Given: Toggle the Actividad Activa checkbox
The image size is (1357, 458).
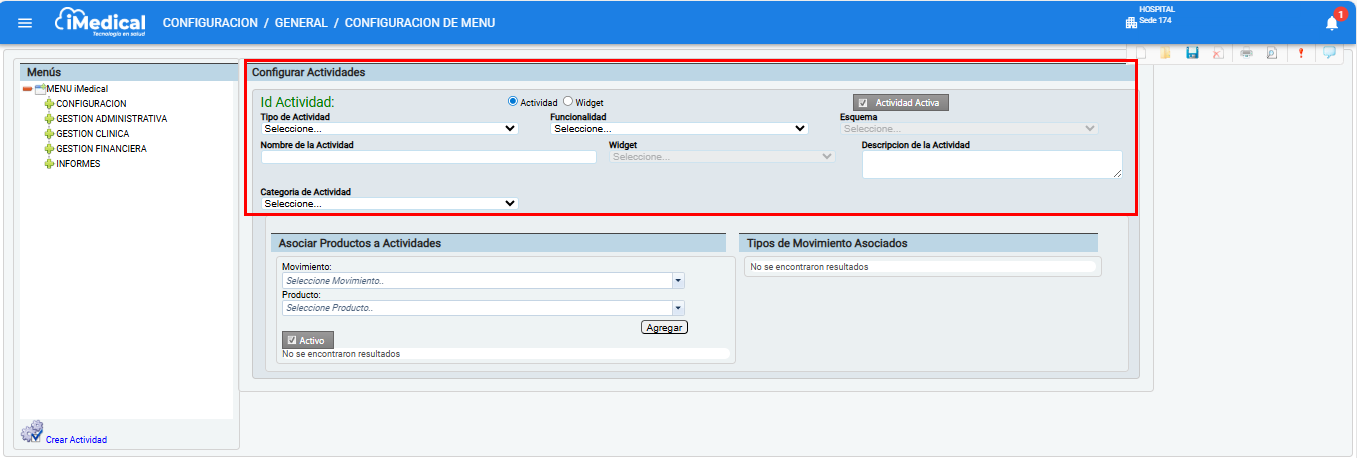Looking at the screenshot, I should (x=863, y=102).
